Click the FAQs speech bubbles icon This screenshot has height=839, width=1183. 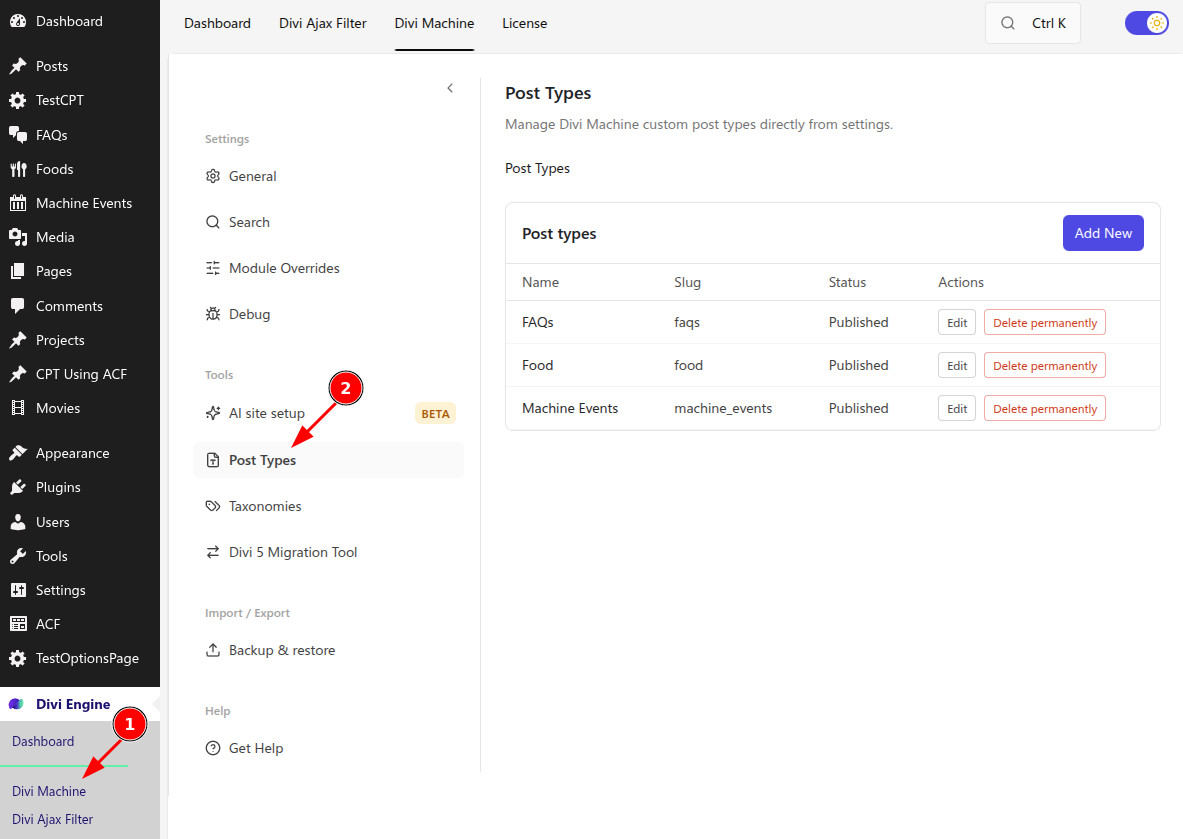(17, 135)
